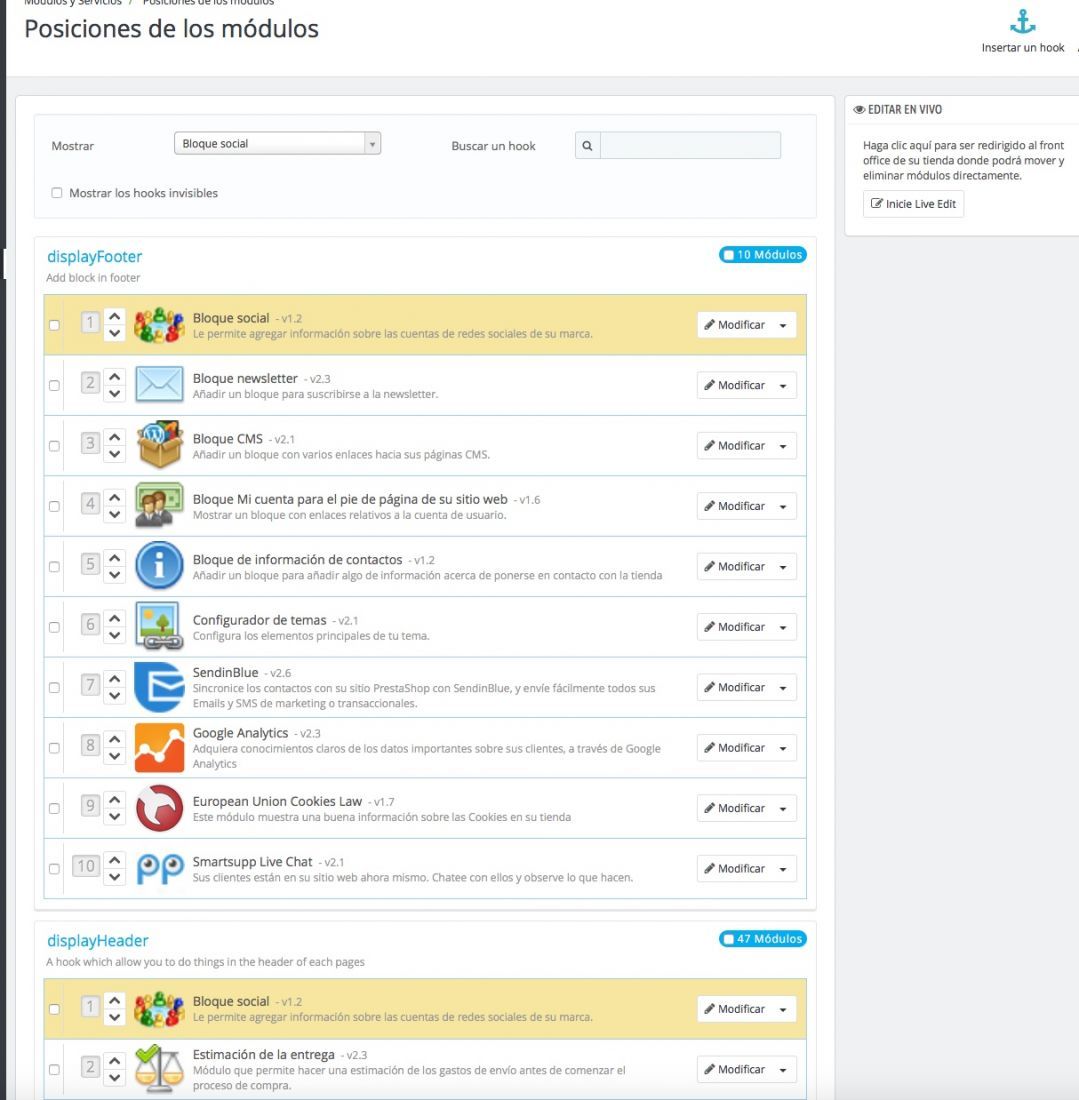Move Bloque social up in displayFooter
The width and height of the screenshot is (1079, 1100).
[115, 316]
